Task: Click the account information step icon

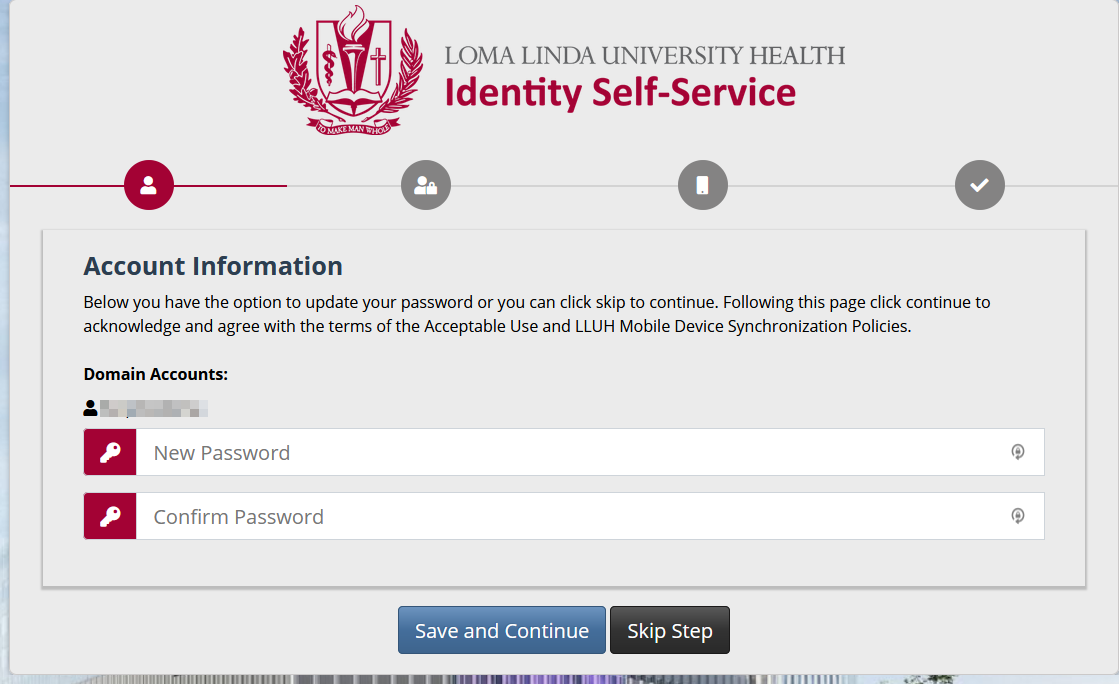Action: 148,185
